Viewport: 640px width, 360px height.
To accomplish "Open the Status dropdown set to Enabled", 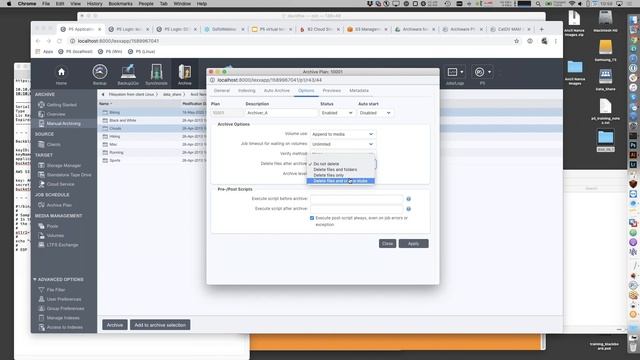I will click(x=337, y=113).
